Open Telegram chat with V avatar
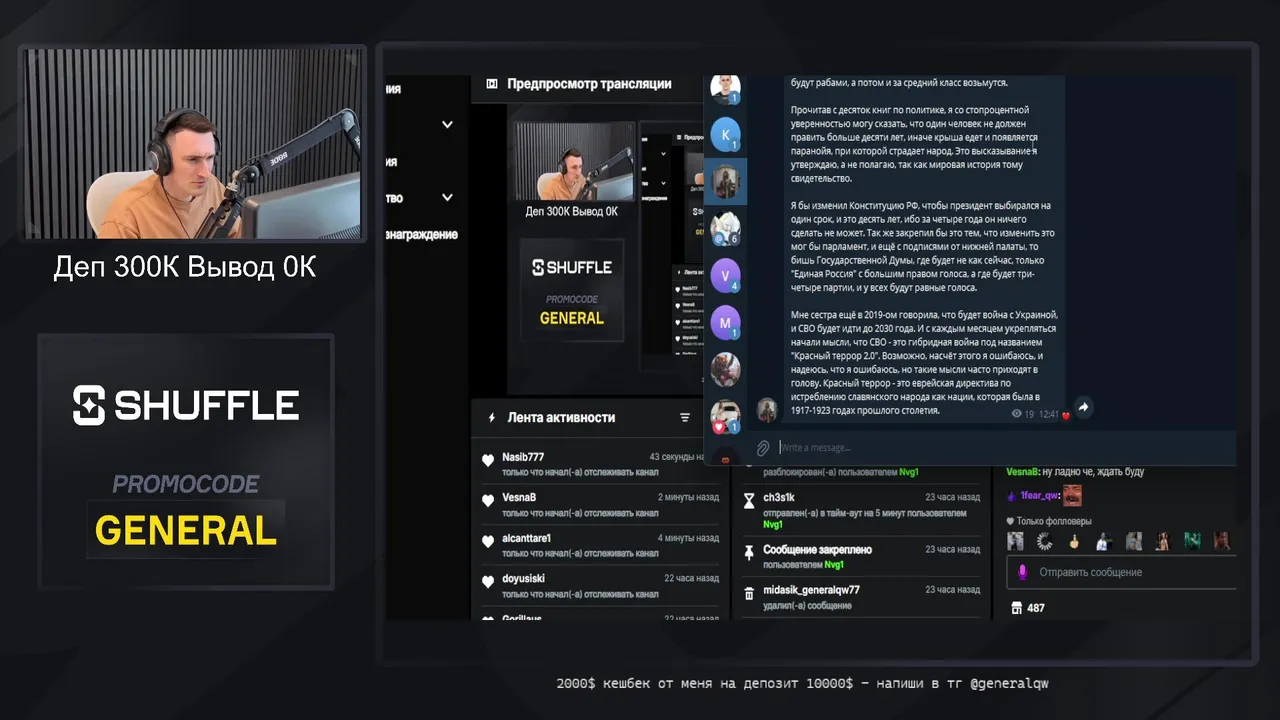This screenshot has width=1280, height=720. pyautogui.click(x=725, y=274)
